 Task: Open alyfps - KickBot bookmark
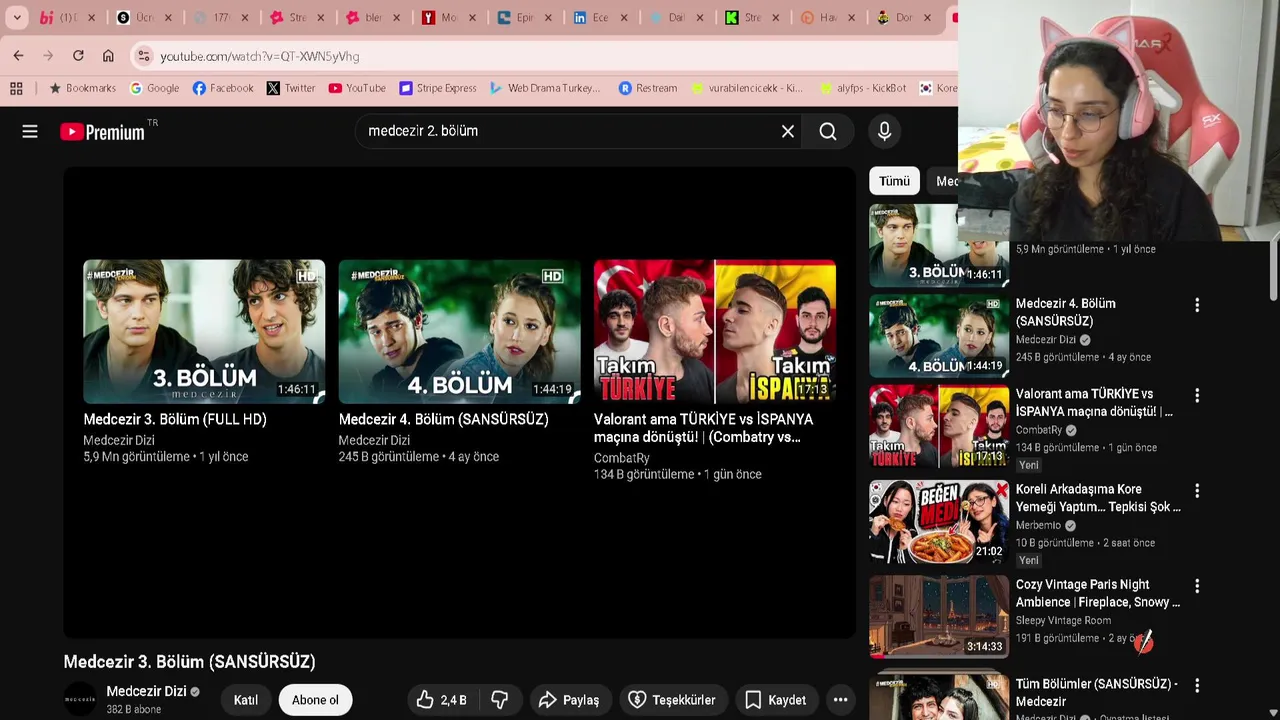863,88
